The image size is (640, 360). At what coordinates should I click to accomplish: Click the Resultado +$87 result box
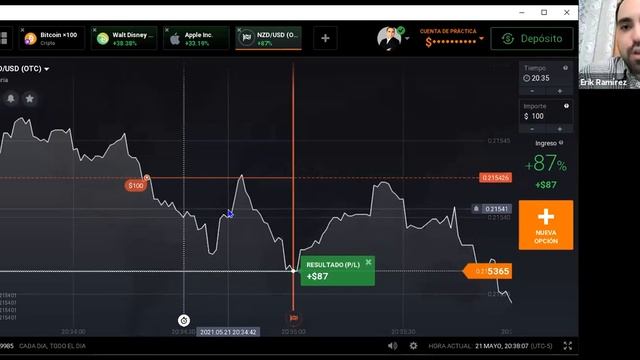click(338, 271)
